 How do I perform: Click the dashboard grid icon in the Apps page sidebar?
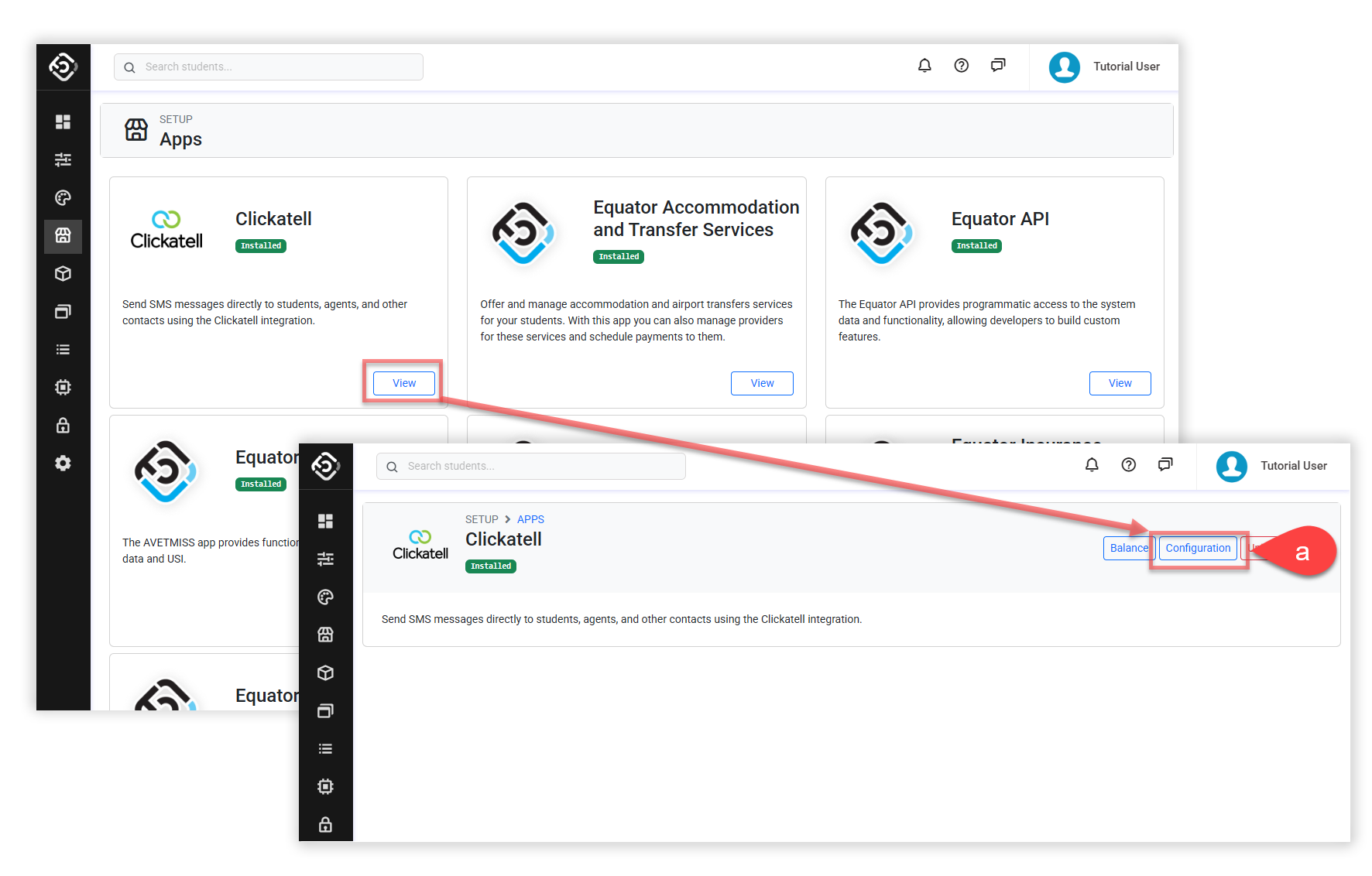coord(63,121)
